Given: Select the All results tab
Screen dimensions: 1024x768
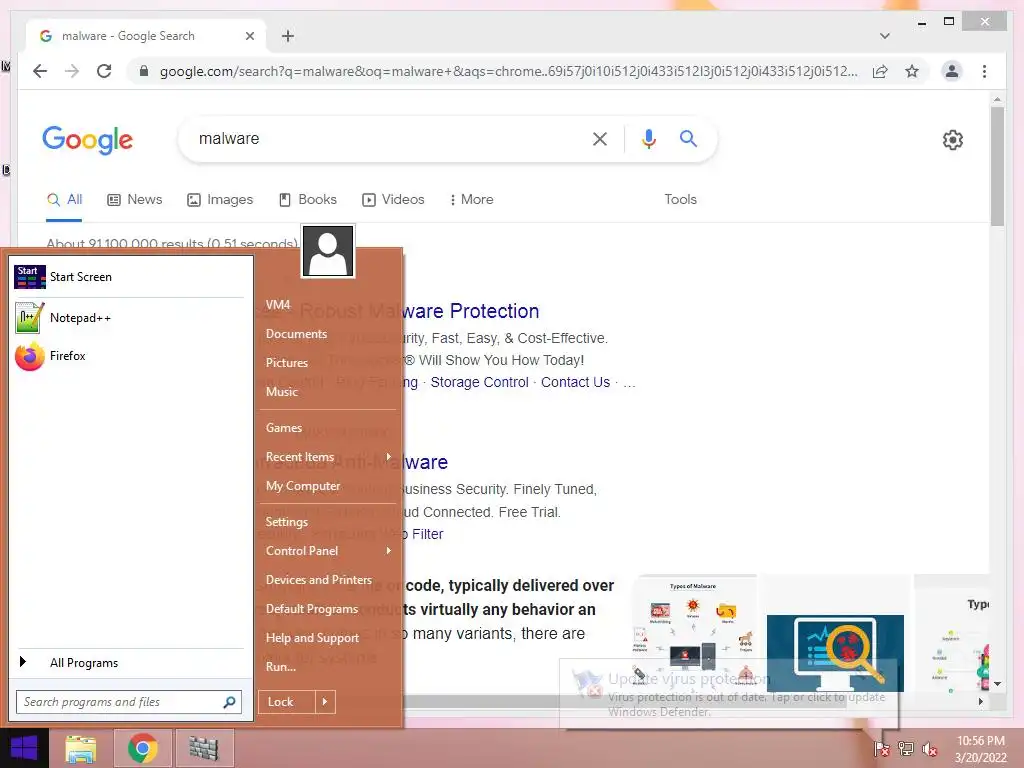Looking at the screenshot, I should click(x=64, y=200).
